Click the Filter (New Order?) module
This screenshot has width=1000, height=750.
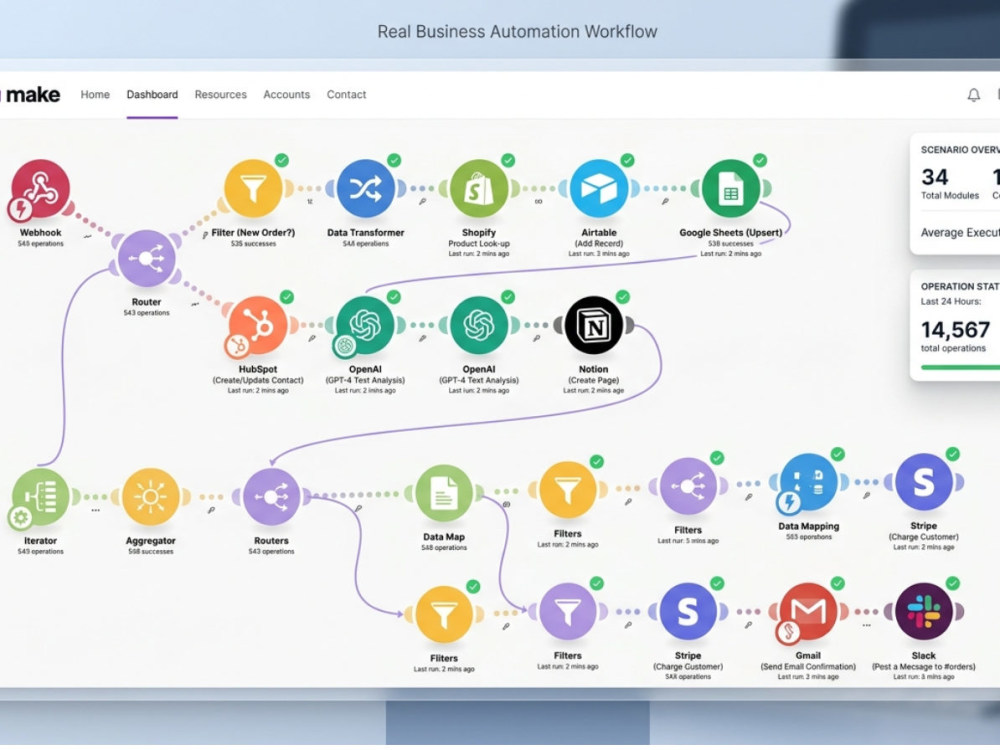[253, 189]
